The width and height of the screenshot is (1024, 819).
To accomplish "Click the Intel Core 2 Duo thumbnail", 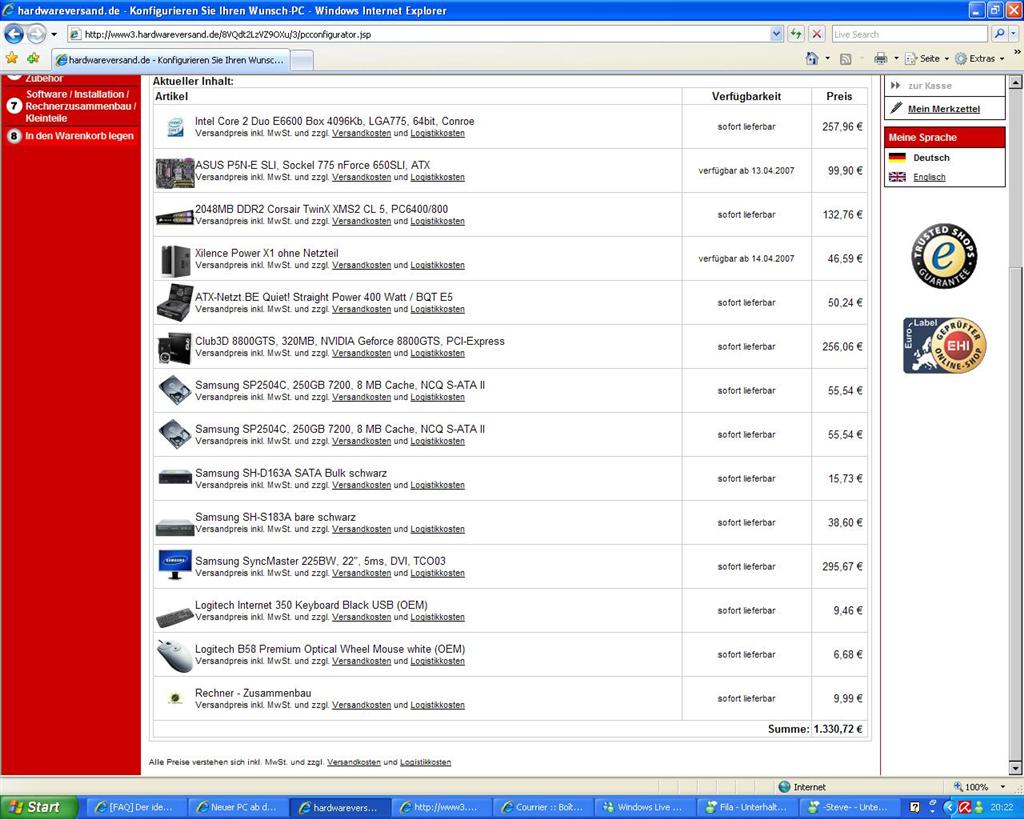I will (175, 127).
